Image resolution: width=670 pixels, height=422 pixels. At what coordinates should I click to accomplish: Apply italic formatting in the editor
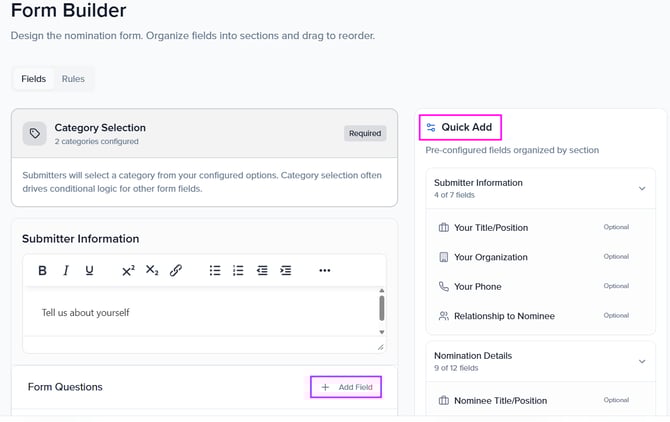pos(66,271)
